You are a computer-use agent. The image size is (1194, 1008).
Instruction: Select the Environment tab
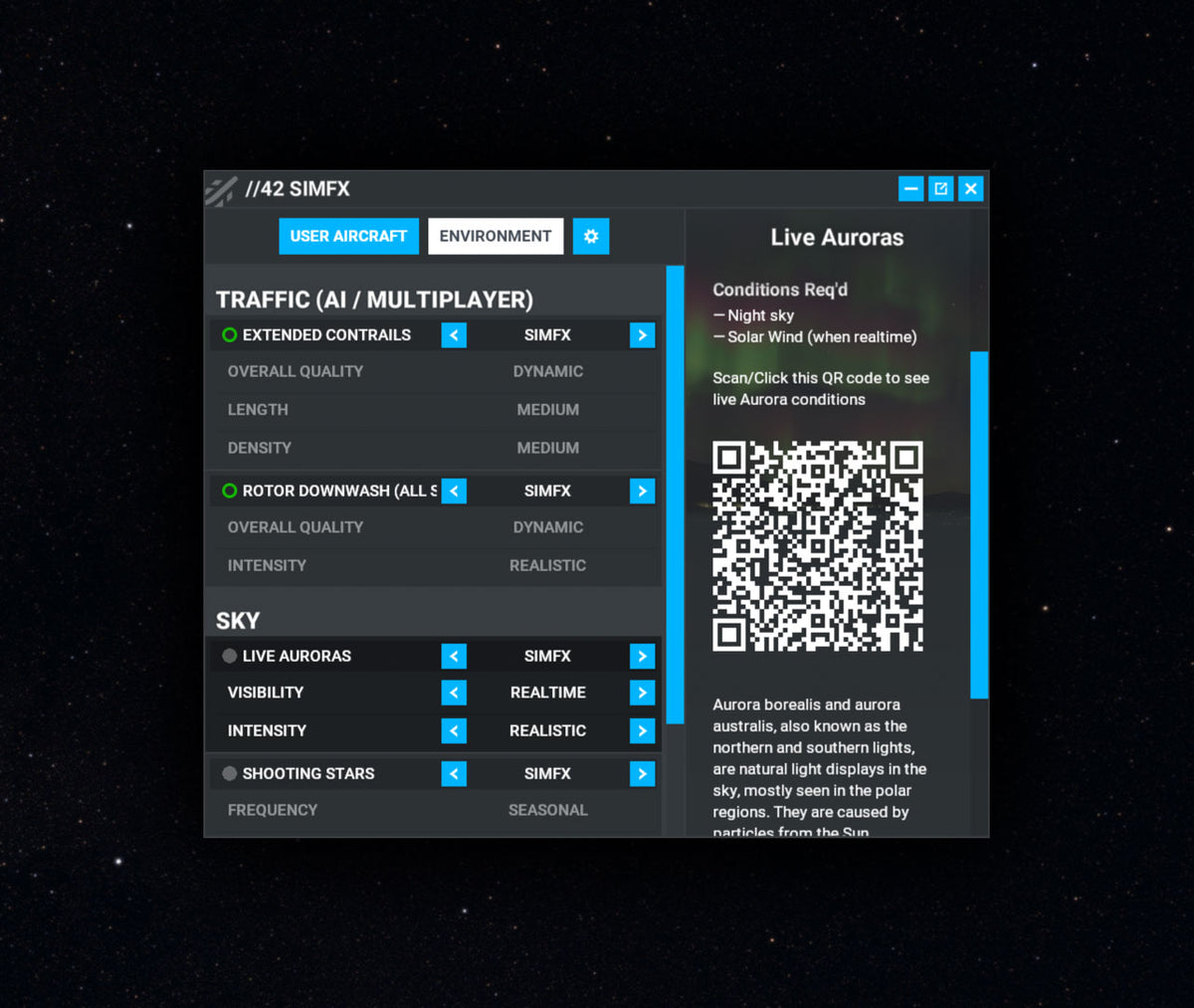tap(496, 237)
